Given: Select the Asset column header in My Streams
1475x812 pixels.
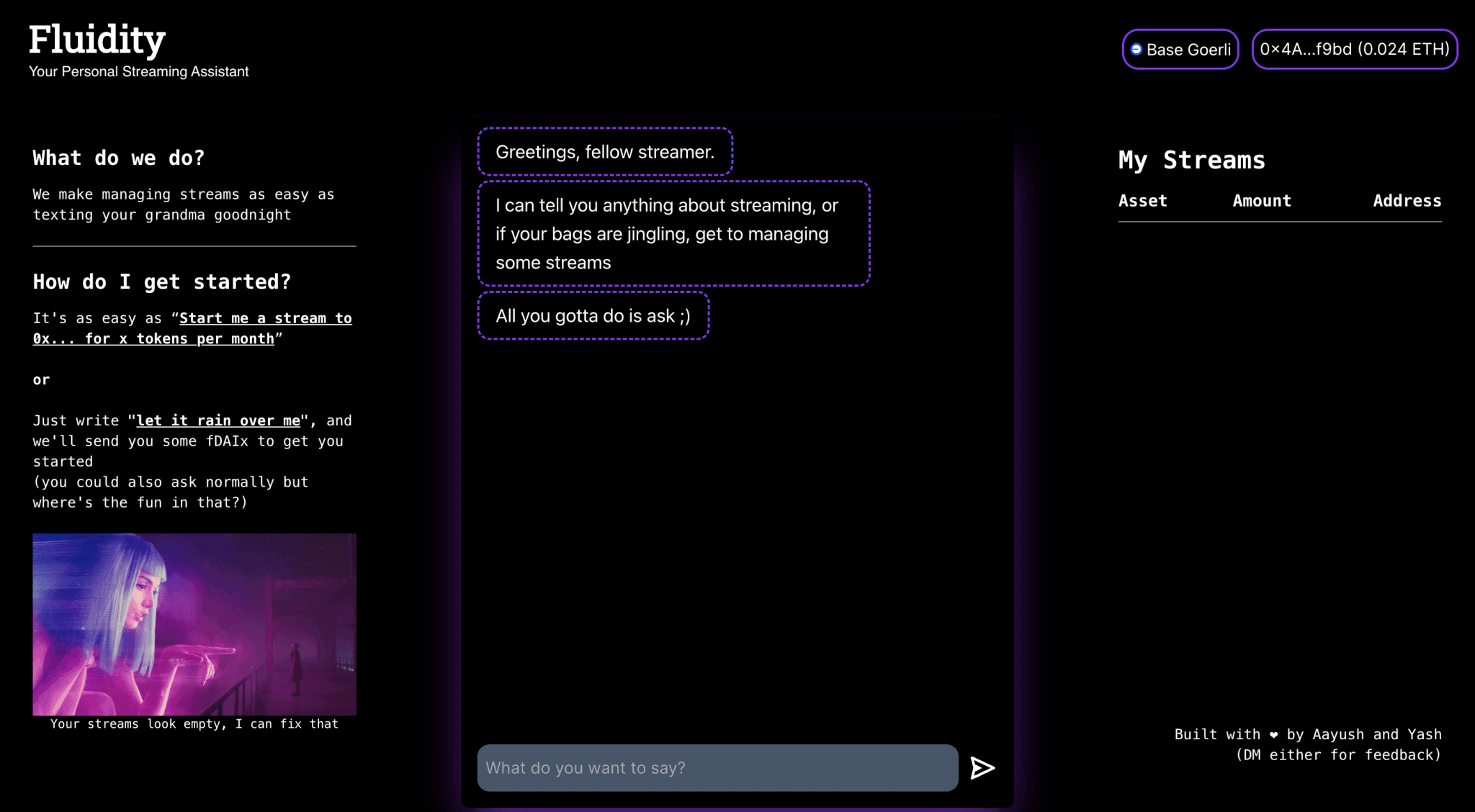Looking at the screenshot, I should click(1143, 201).
